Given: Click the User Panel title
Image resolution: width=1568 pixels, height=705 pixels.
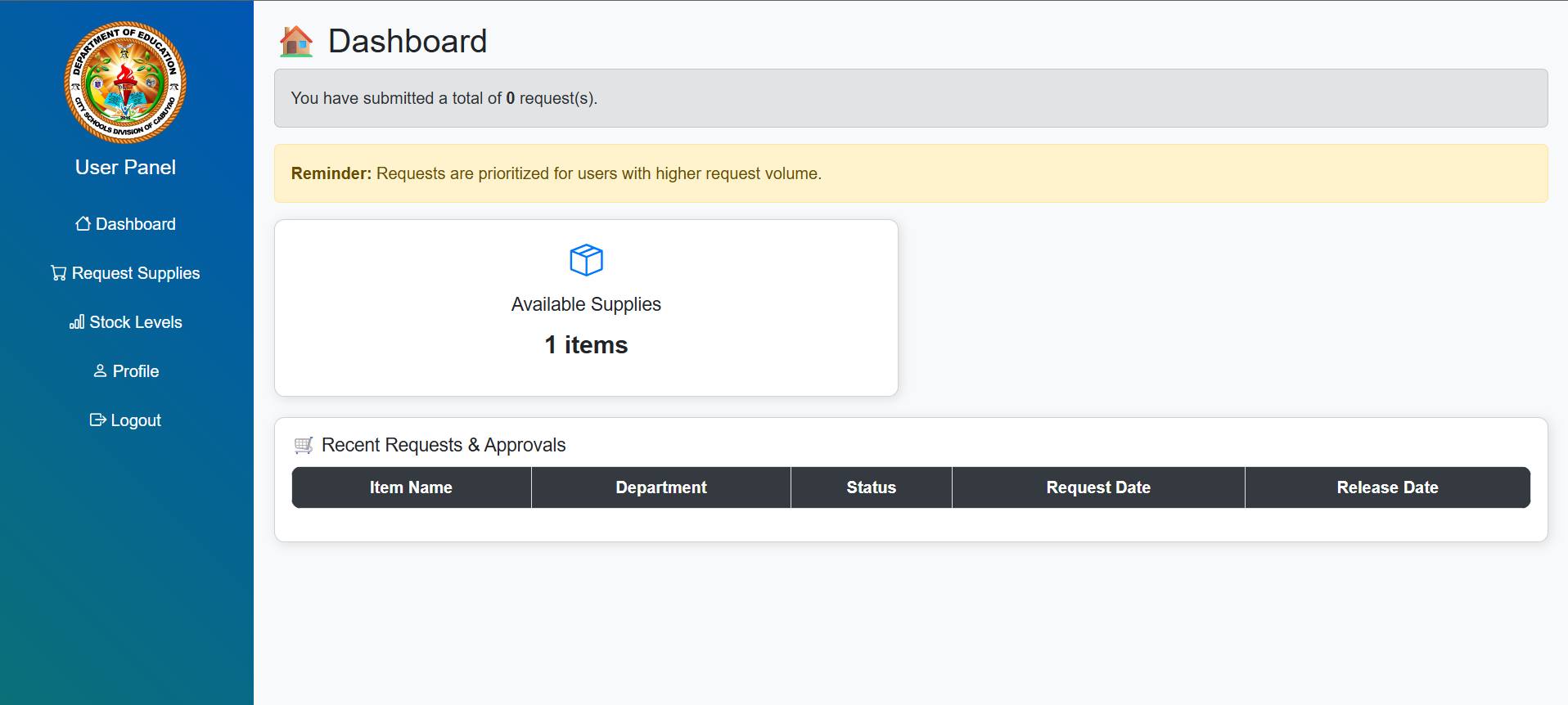Looking at the screenshot, I should click(x=125, y=167).
